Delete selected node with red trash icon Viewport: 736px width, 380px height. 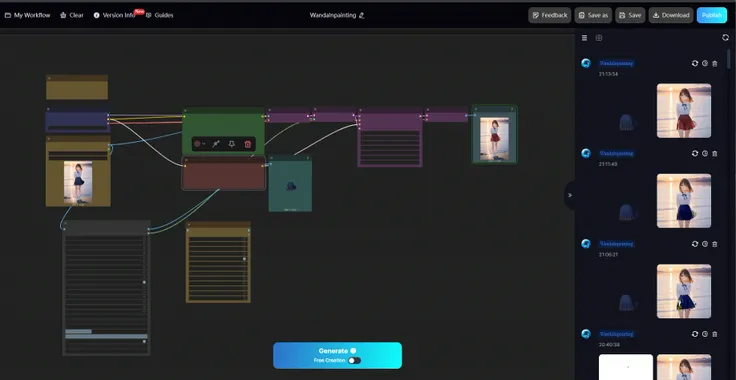[x=248, y=144]
